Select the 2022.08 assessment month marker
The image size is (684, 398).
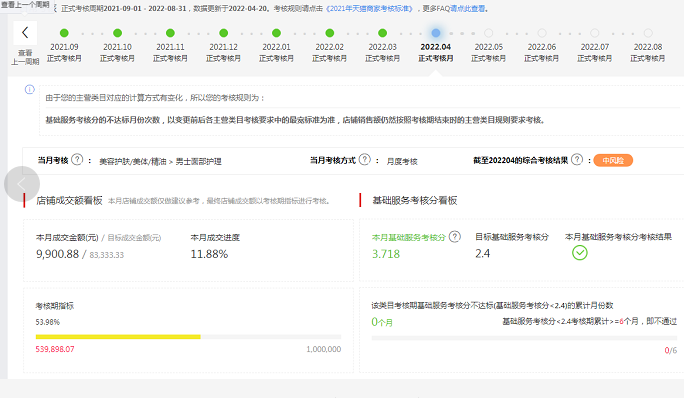pos(648,33)
